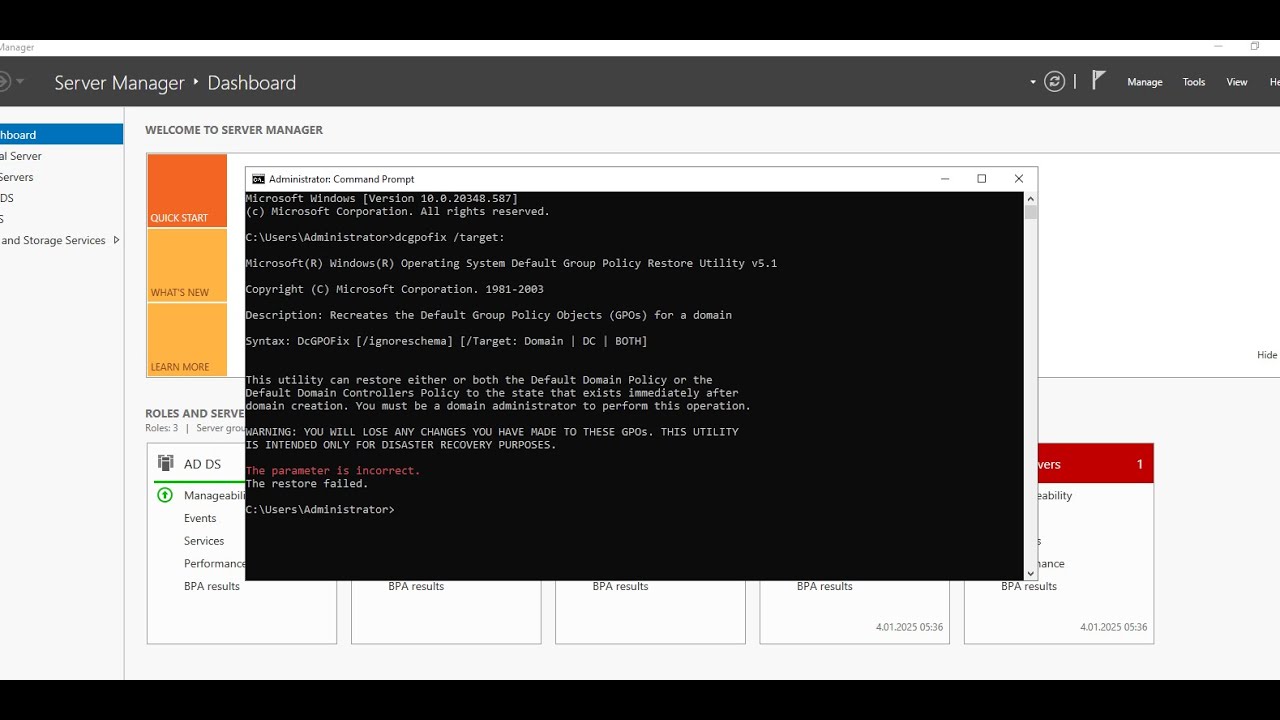The image size is (1280, 720).
Task: Click the circular back navigation arrow
Action: 8,81
